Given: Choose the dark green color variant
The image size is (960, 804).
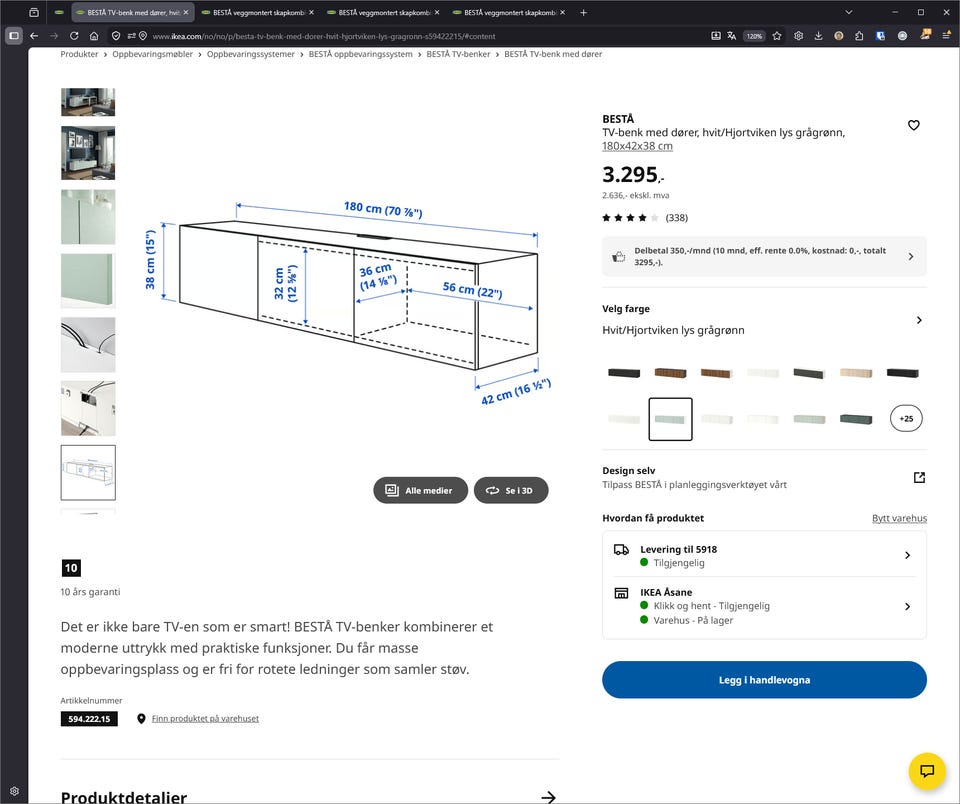Looking at the screenshot, I should [856, 419].
